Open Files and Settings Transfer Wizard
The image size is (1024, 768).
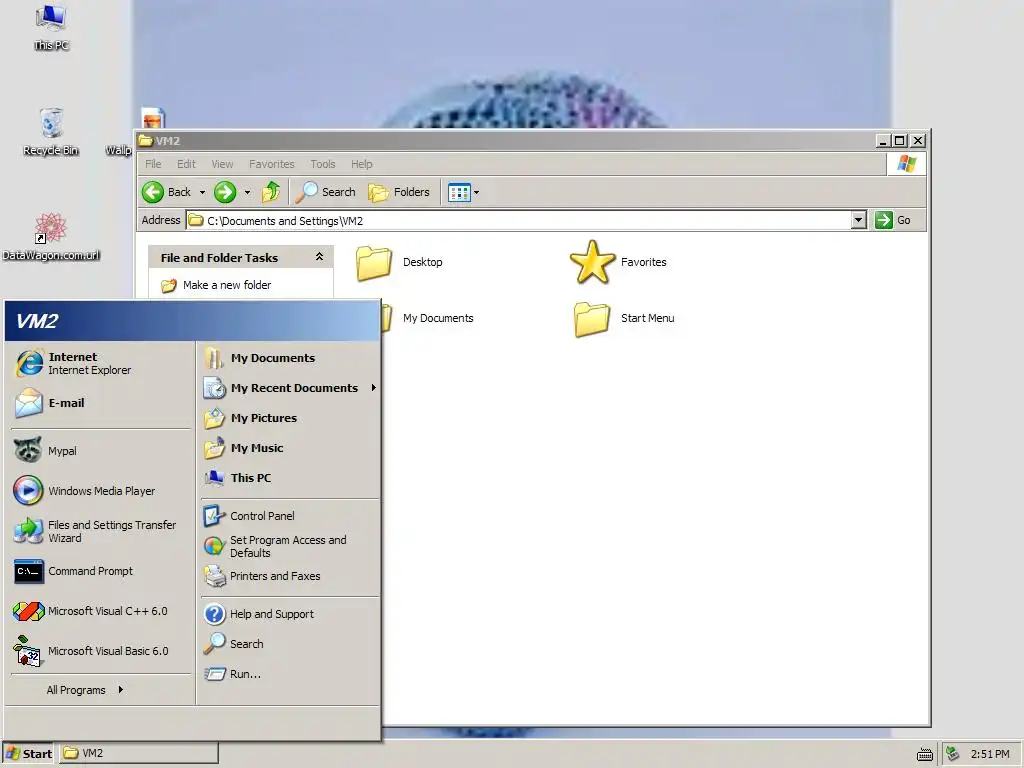tap(101, 531)
